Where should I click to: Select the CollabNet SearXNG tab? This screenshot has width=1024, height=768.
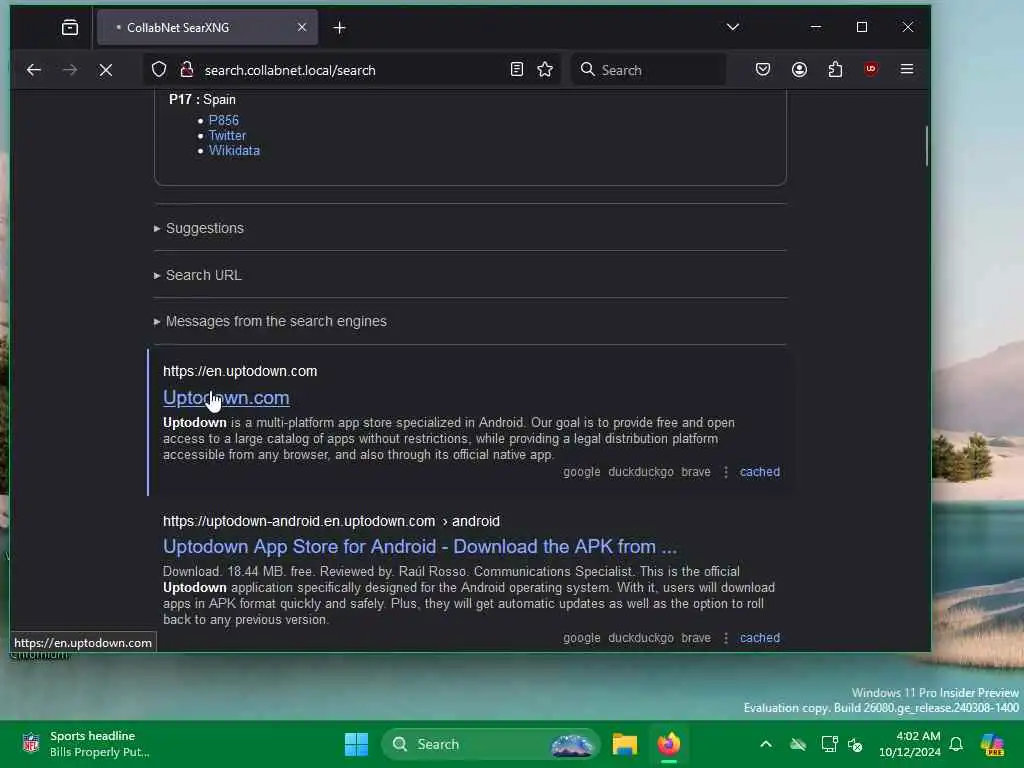click(208, 27)
